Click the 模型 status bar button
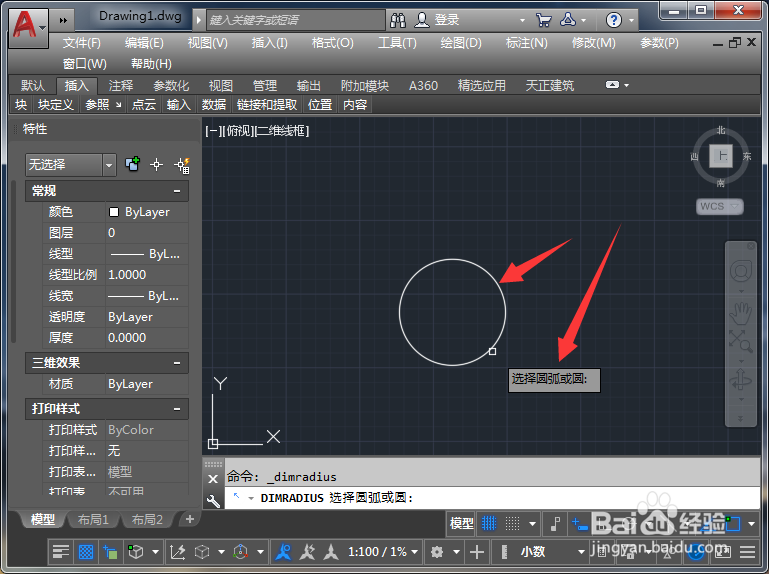Image resolution: width=769 pixels, height=574 pixels. 461,523
